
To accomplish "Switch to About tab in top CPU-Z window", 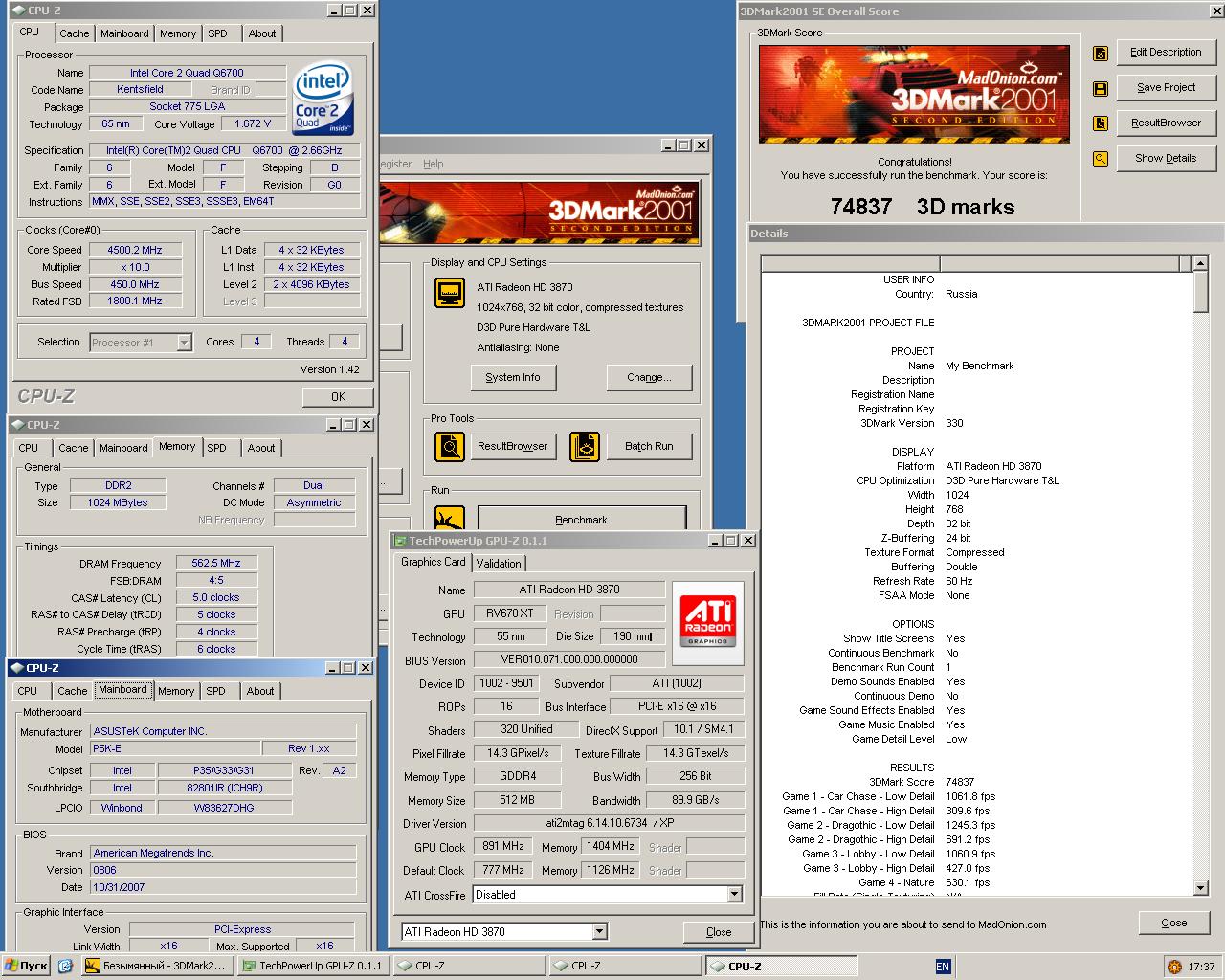I will point(262,33).
